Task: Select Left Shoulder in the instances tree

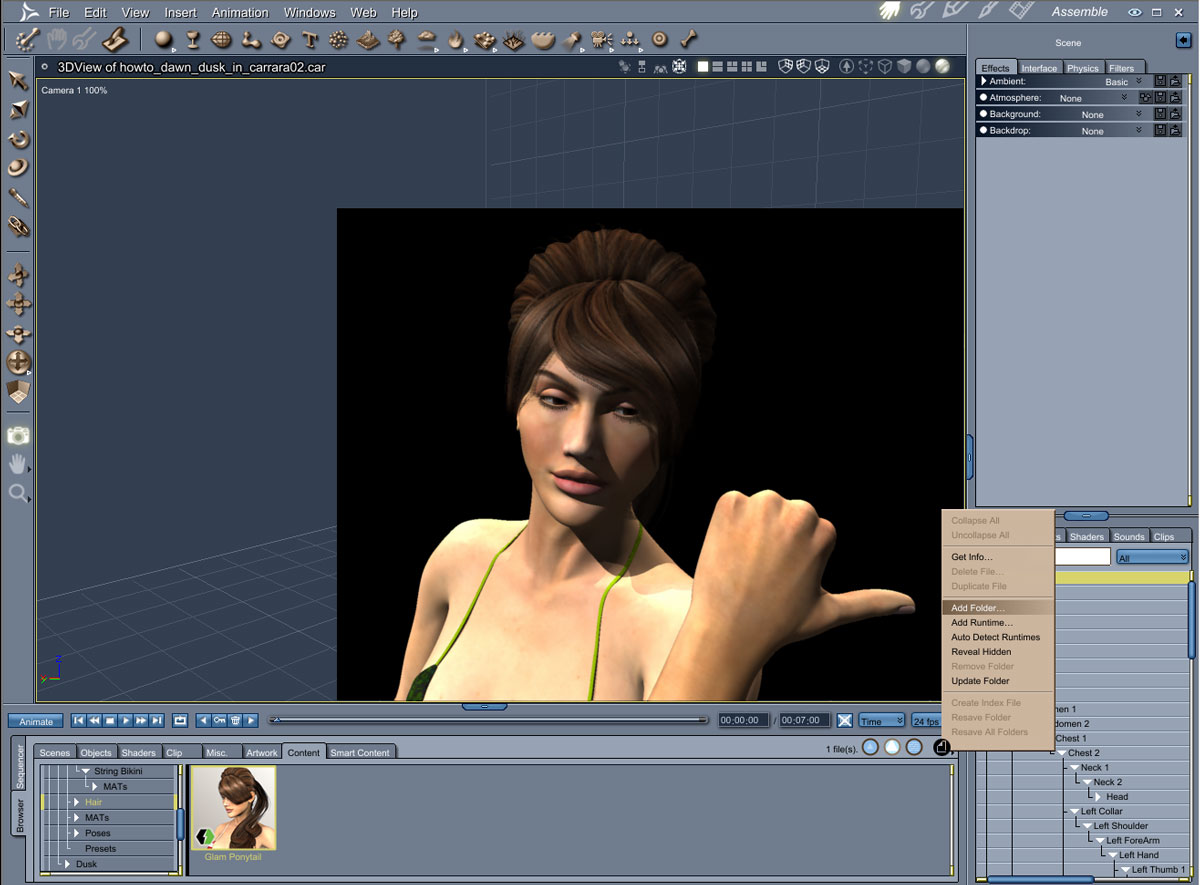Action: tap(1120, 826)
